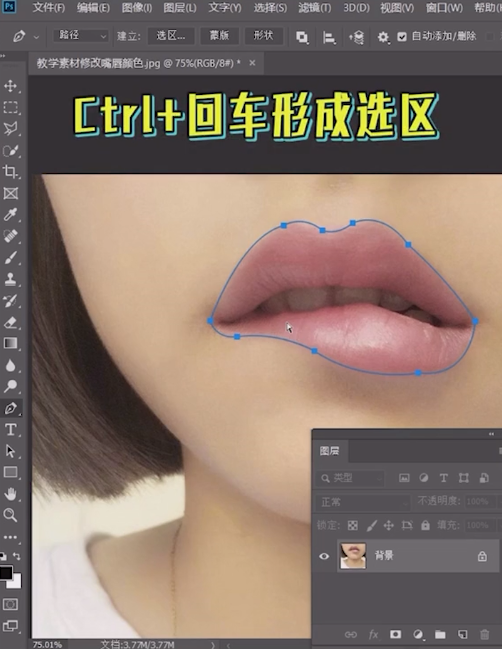This screenshot has width=502, height=649.
Task: Click the 形状 button
Action: [x=264, y=36]
